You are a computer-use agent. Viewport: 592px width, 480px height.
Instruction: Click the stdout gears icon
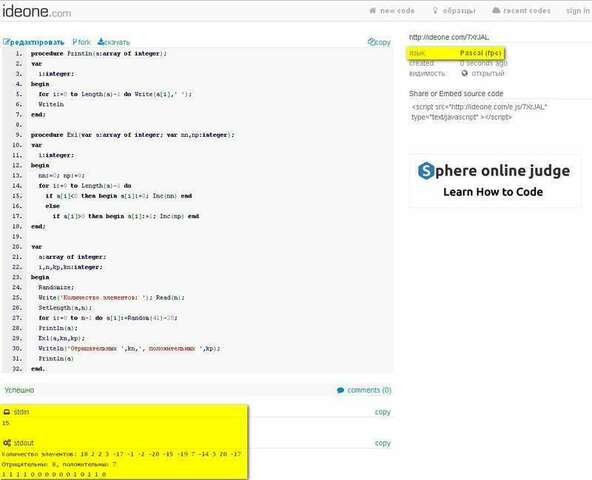7,443
